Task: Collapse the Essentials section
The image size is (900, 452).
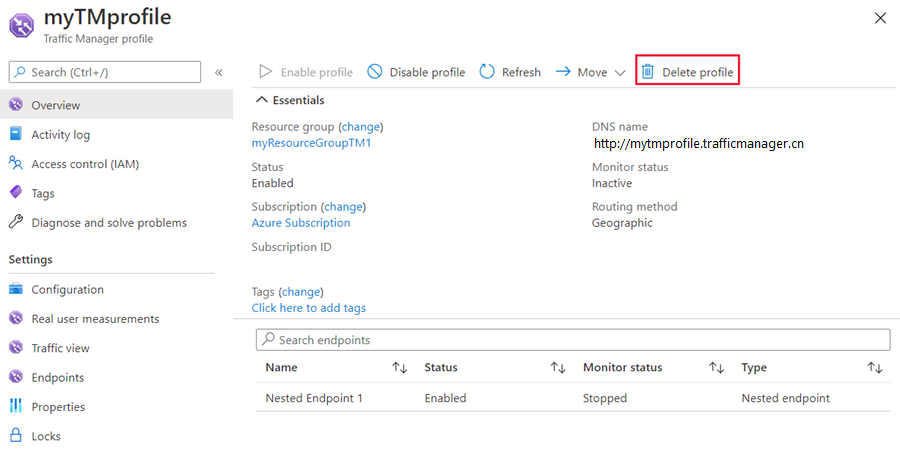Action: (x=263, y=100)
